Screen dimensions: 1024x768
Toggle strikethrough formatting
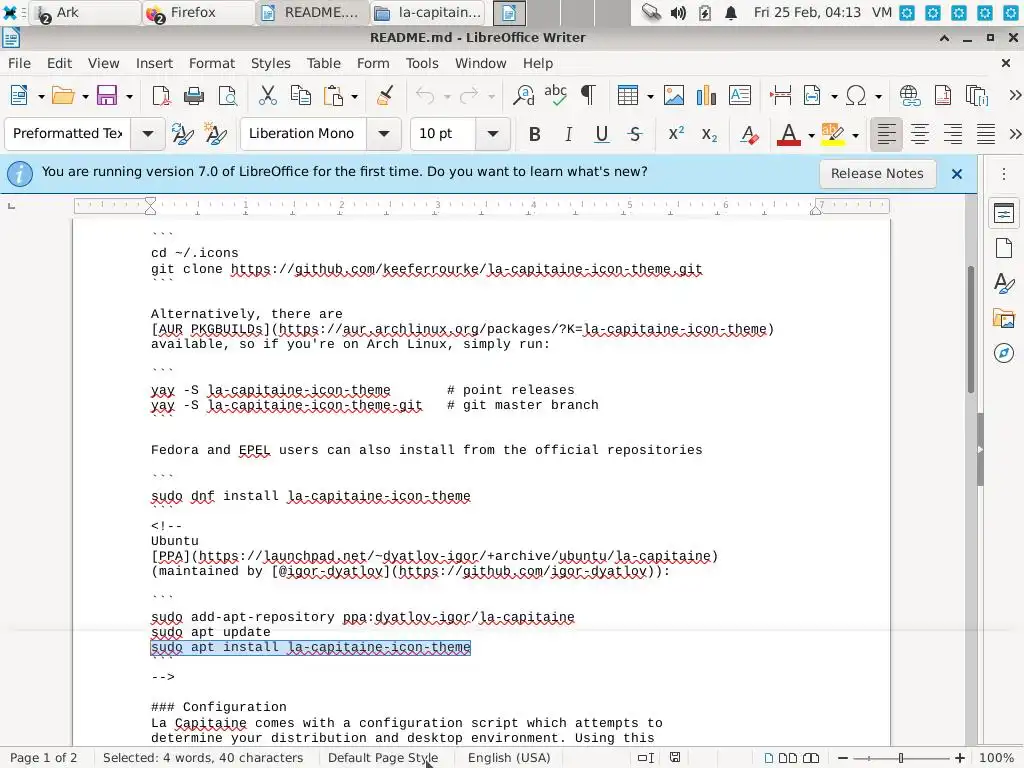(x=635, y=135)
